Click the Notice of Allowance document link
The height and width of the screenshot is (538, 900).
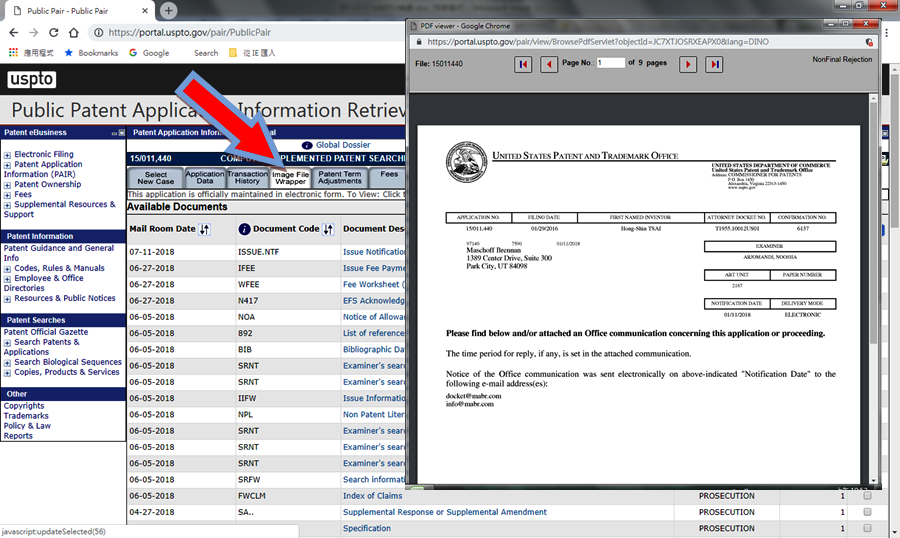click(374, 317)
